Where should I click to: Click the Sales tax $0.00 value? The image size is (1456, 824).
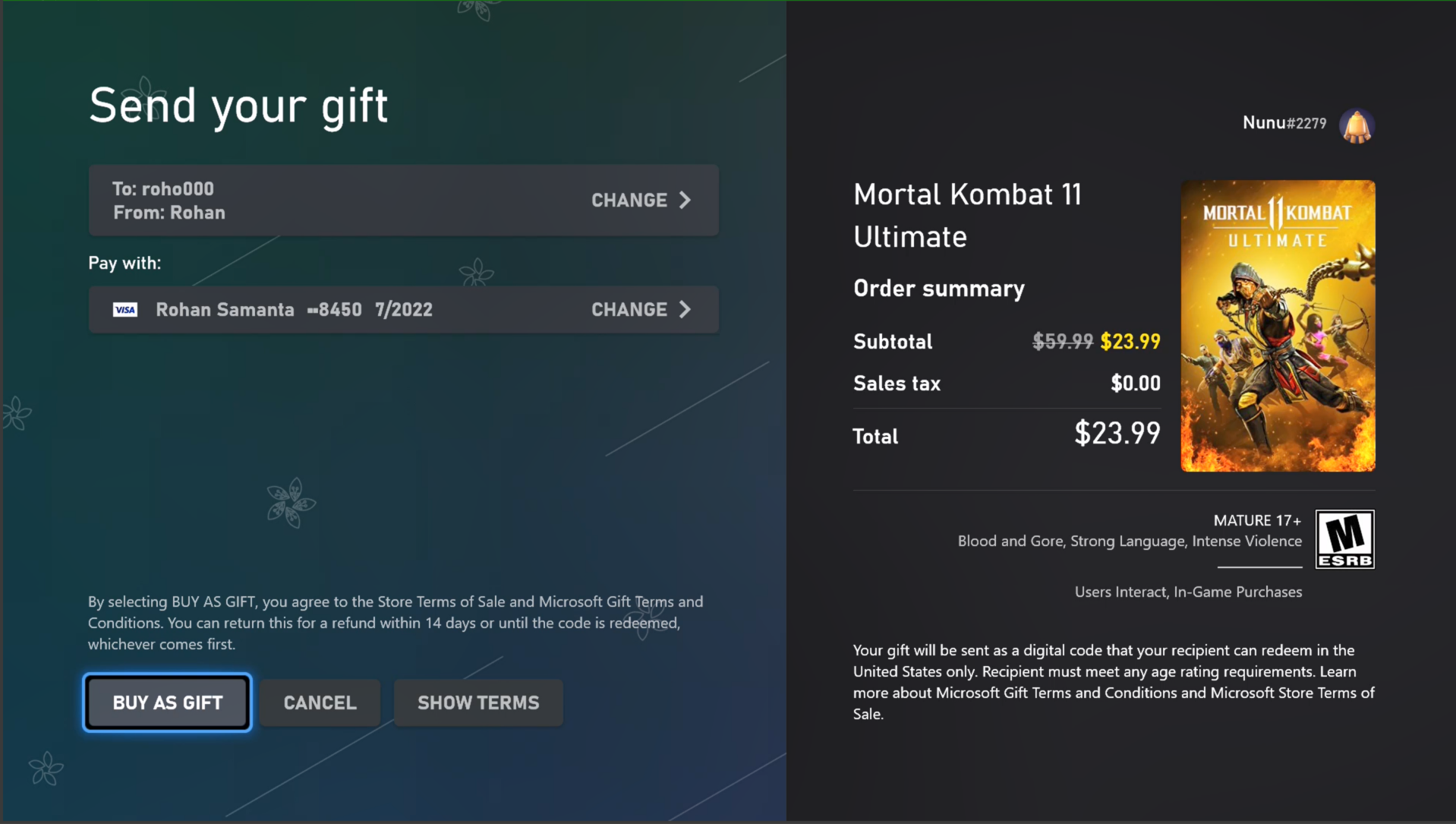pos(1136,384)
